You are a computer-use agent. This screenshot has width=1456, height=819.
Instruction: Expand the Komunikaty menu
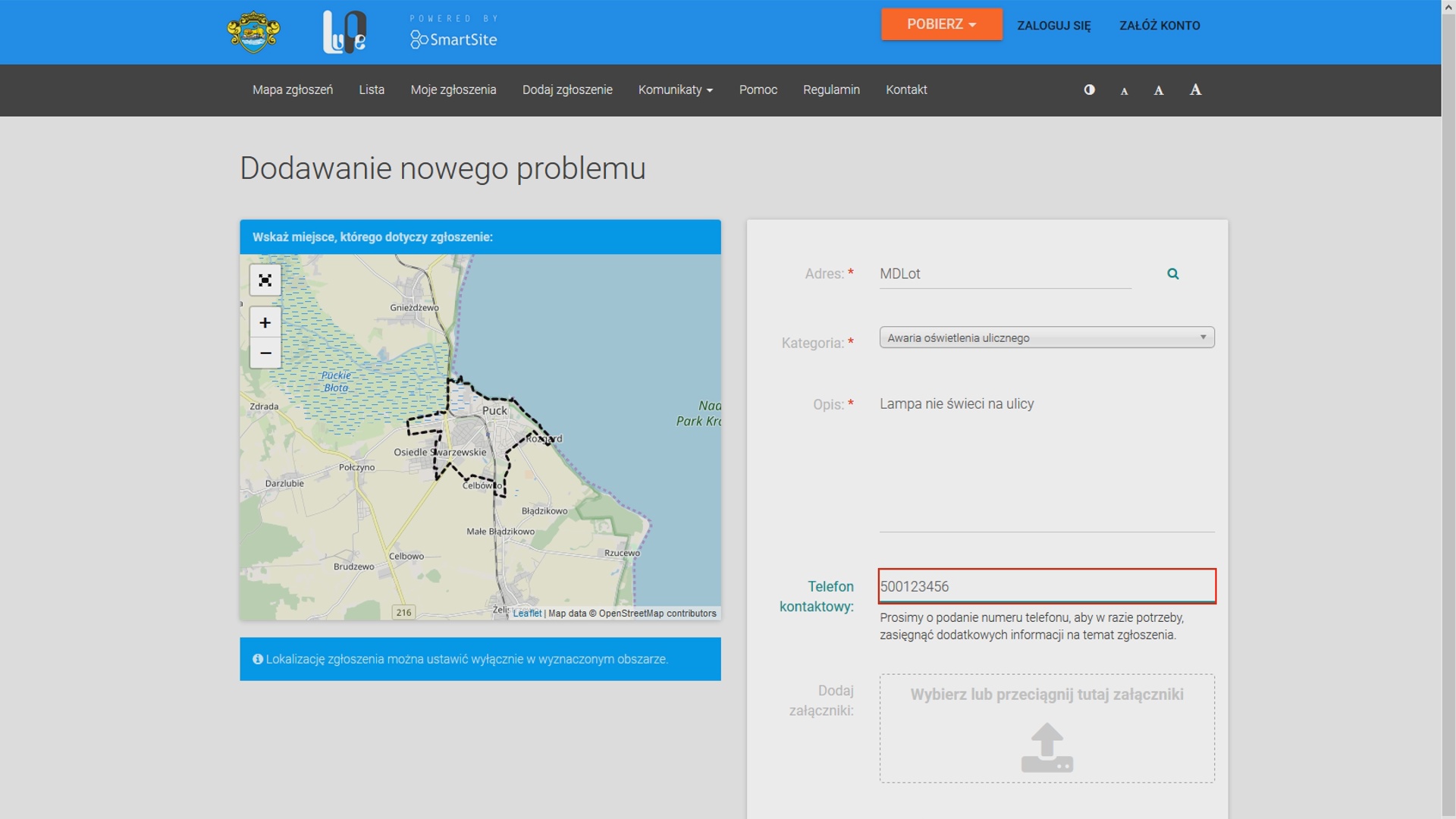(x=676, y=89)
